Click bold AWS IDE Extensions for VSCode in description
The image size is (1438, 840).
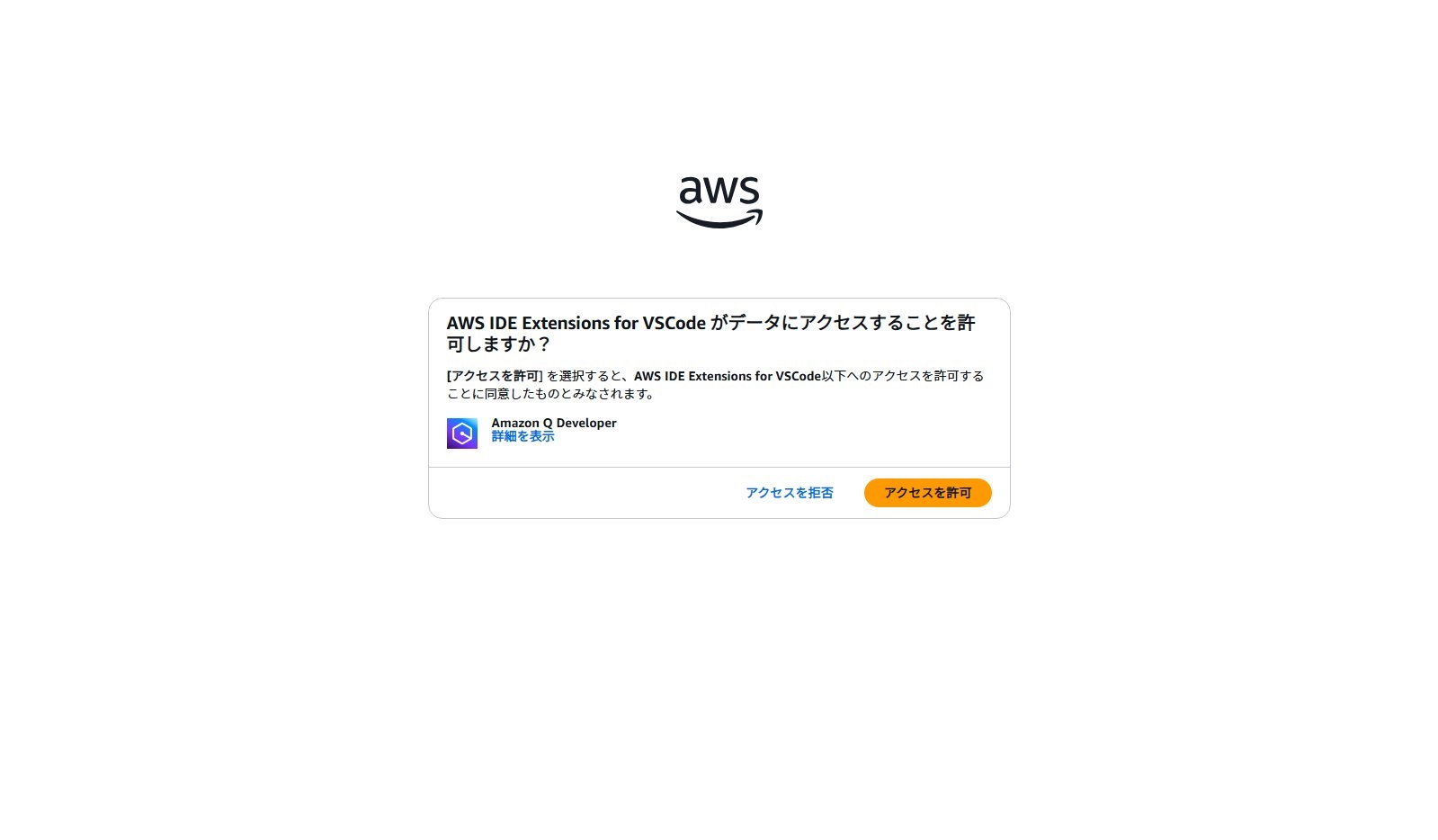pyautogui.click(x=728, y=376)
